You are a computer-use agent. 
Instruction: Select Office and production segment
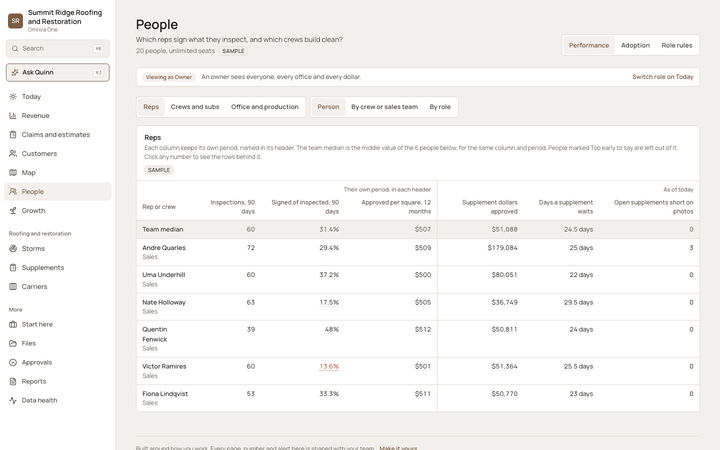coord(264,107)
